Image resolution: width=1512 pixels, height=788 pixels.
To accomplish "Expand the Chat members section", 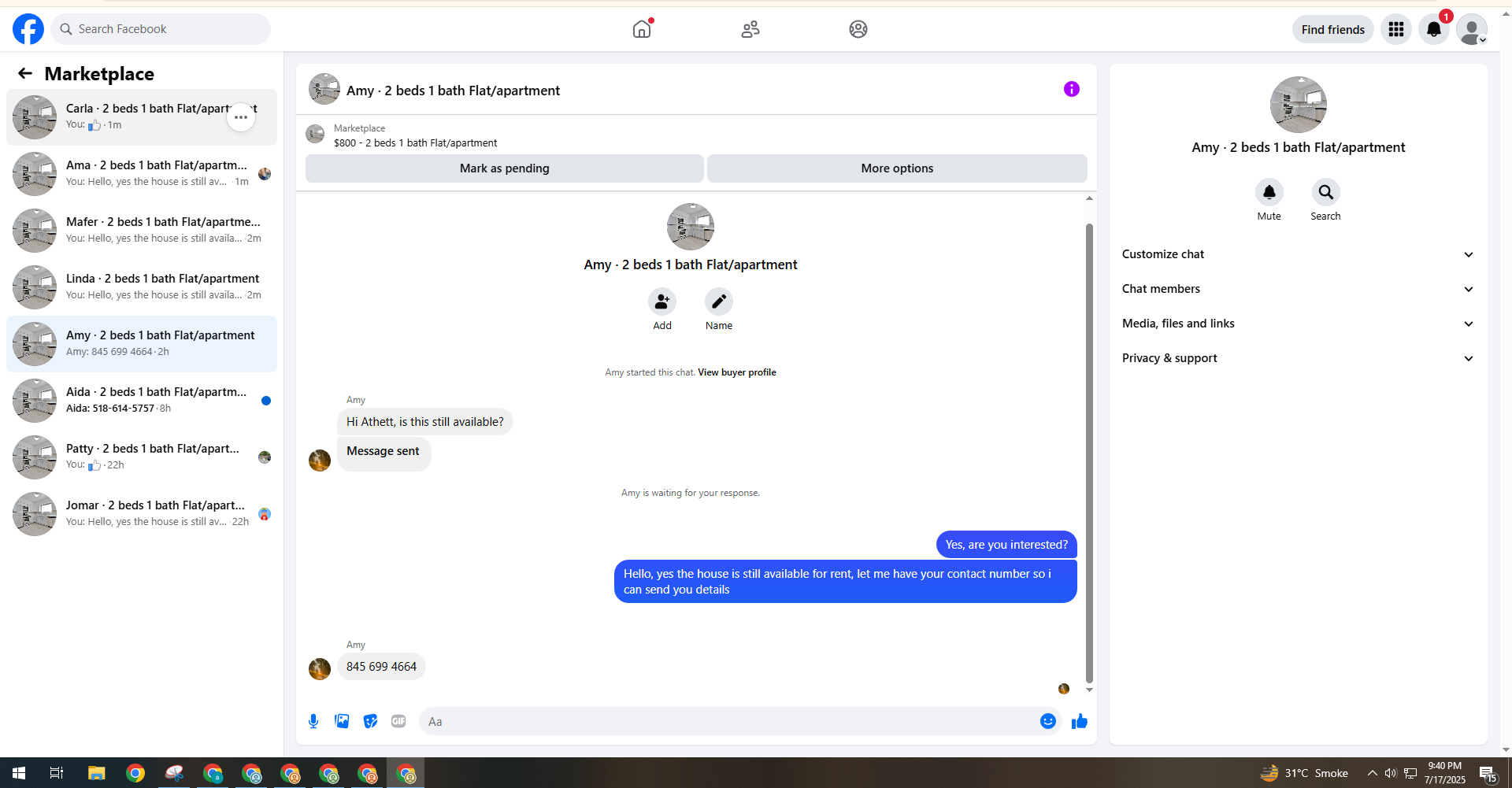I will point(1299,289).
